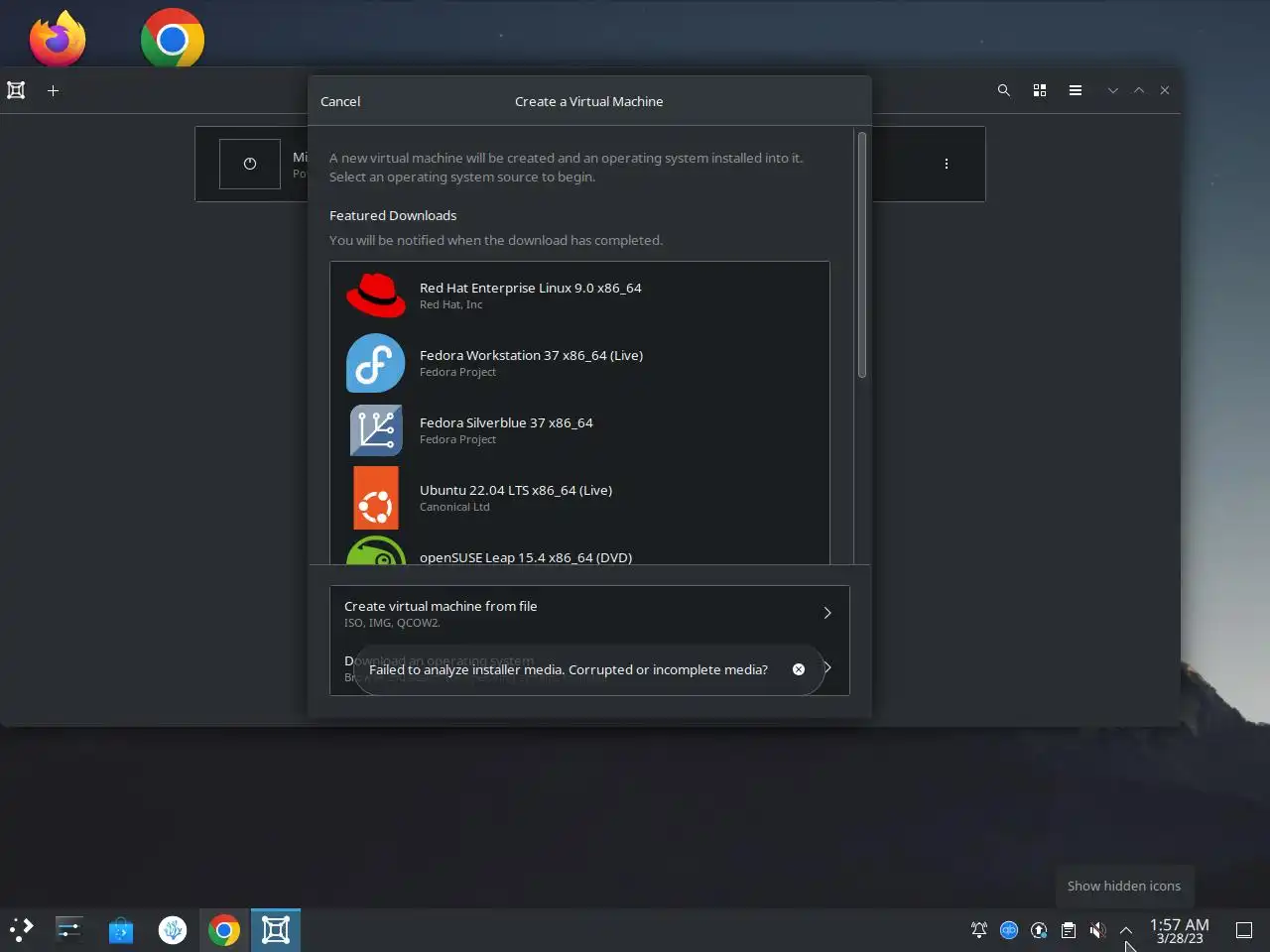Image resolution: width=1270 pixels, height=952 pixels.
Task: Expand the download operating system chevron
Action: [x=828, y=667]
